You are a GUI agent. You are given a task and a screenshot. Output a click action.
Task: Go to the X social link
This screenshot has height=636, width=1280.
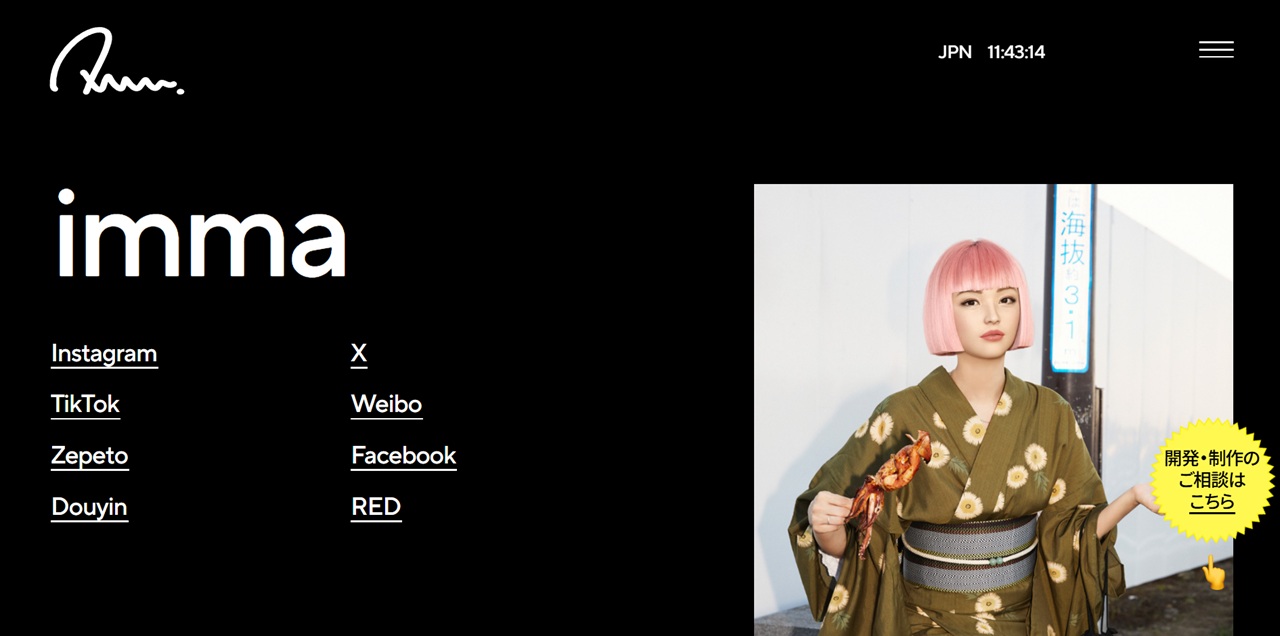click(x=359, y=354)
